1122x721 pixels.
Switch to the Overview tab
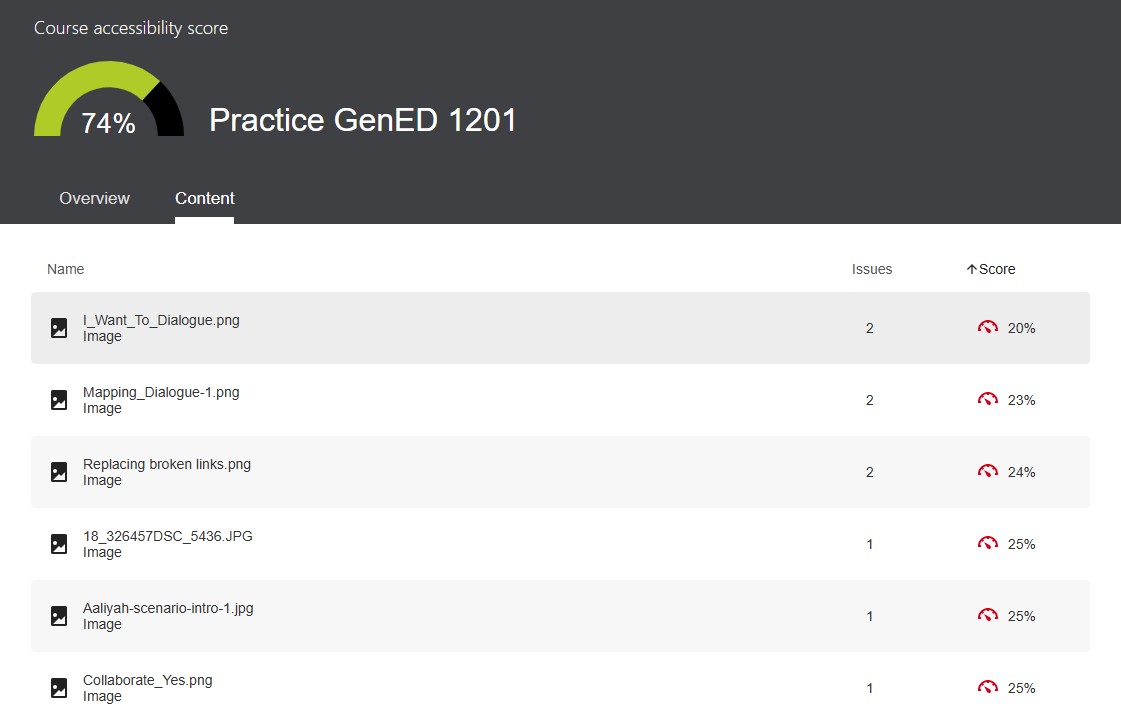click(94, 198)
